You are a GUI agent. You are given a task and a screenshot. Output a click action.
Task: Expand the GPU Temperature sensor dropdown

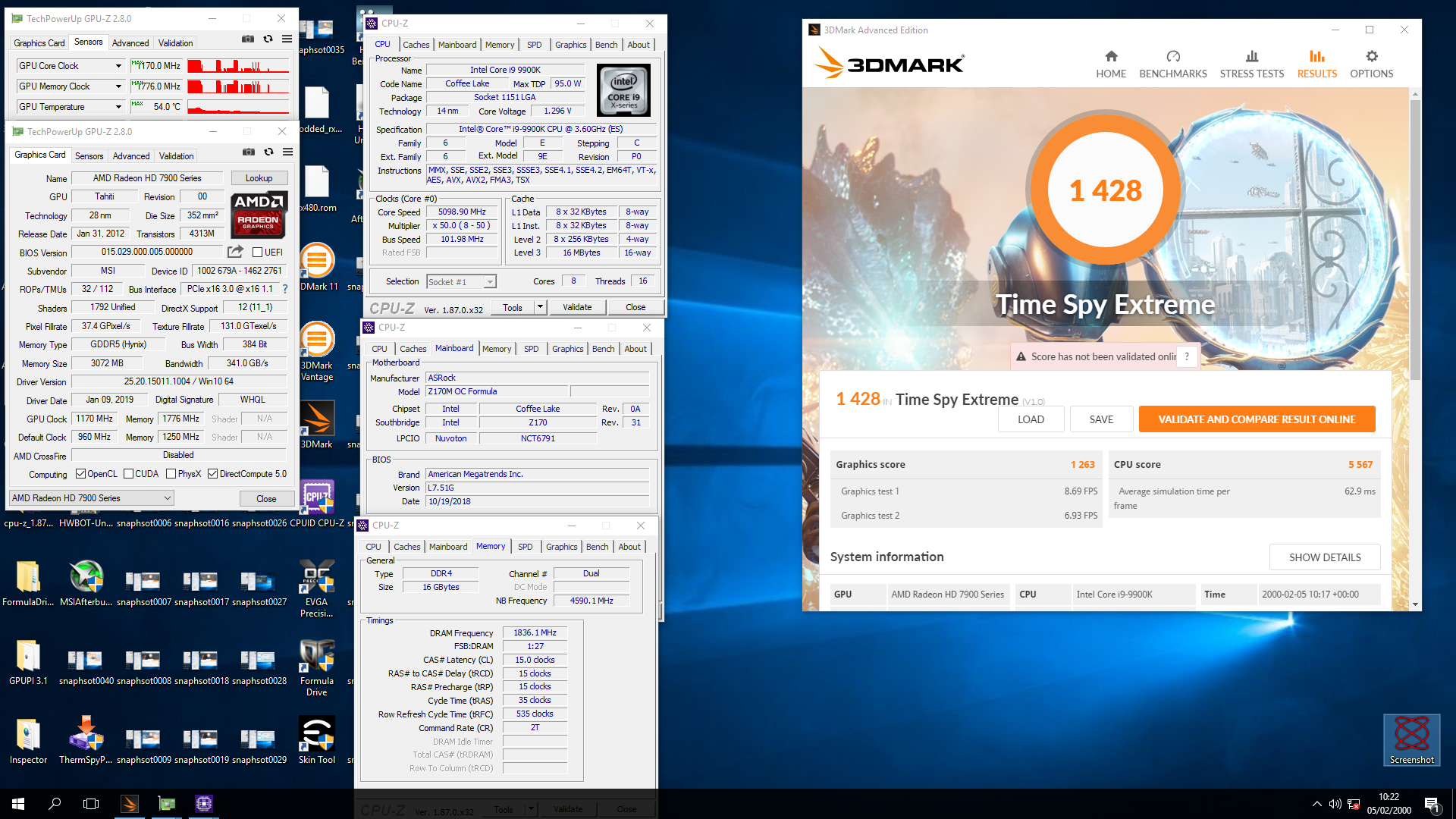[x=118, y=107]
